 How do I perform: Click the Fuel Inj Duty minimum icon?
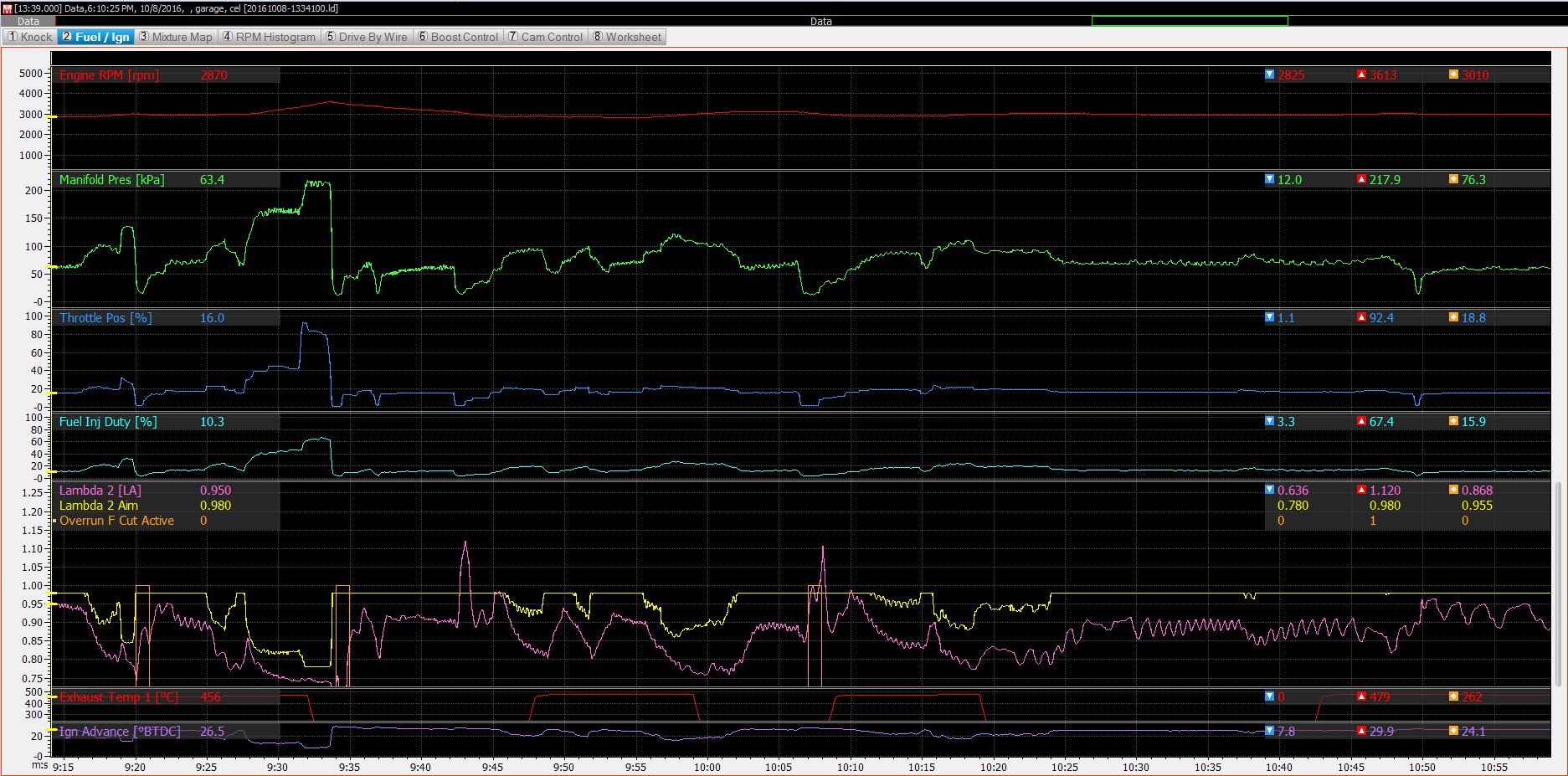point(1269,421)
